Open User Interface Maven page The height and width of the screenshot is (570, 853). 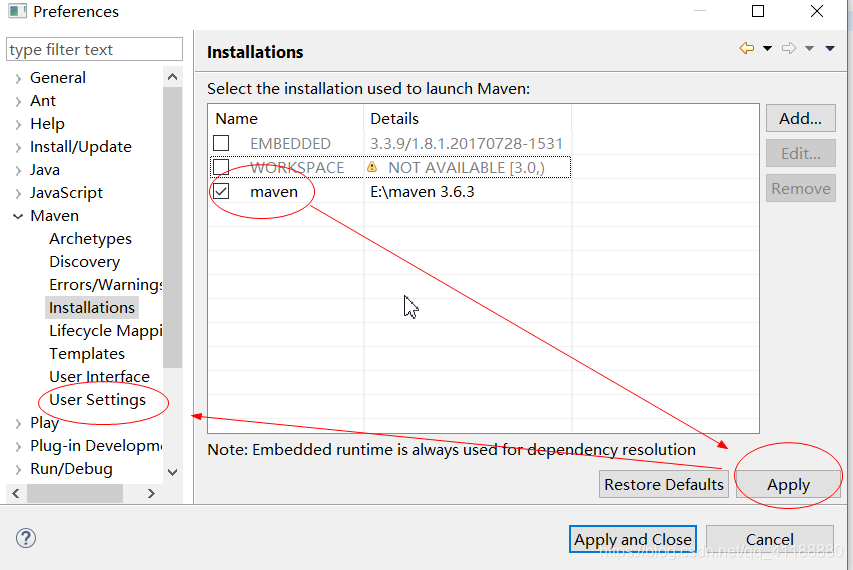coord(100,376)
